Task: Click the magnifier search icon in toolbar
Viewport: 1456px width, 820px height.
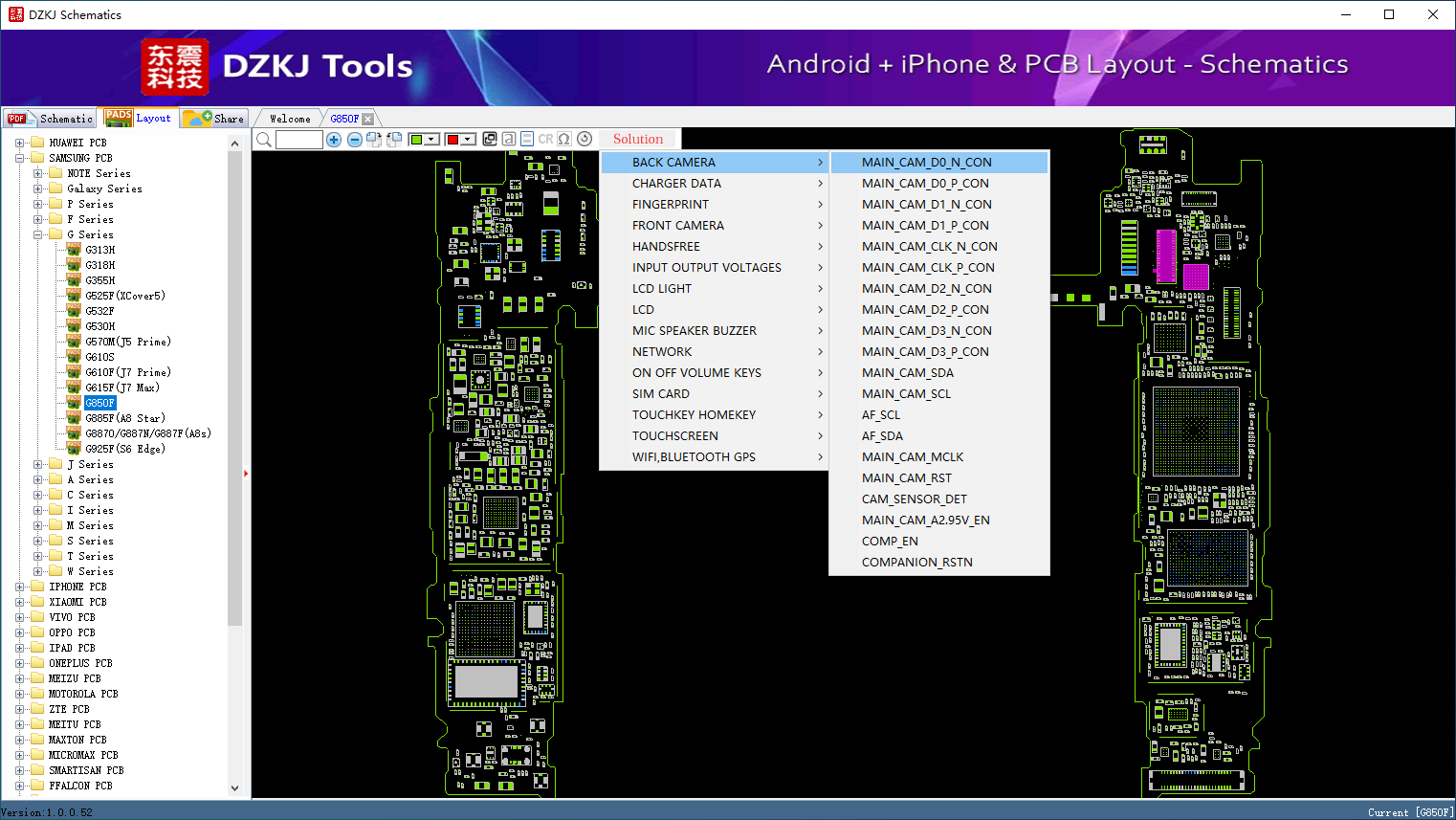Action: (x=264, y=140)
